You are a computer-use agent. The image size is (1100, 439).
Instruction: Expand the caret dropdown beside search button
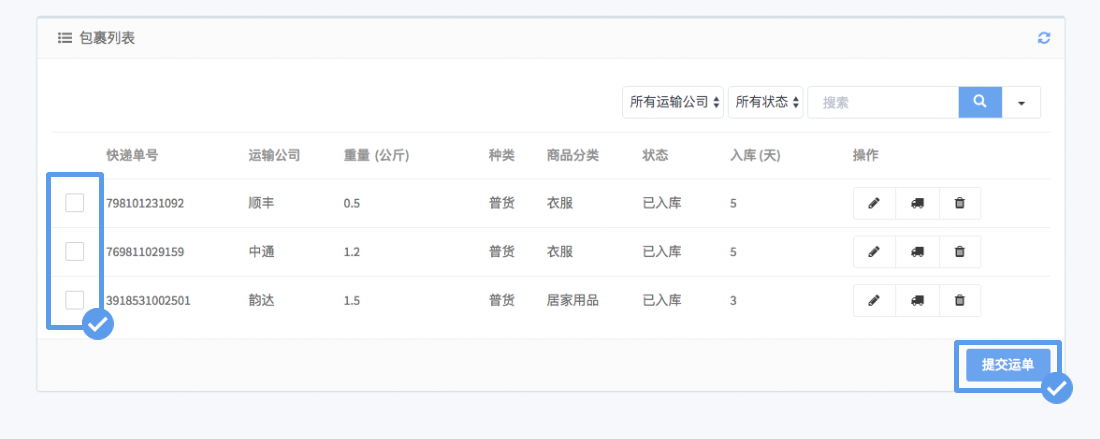1021,103
